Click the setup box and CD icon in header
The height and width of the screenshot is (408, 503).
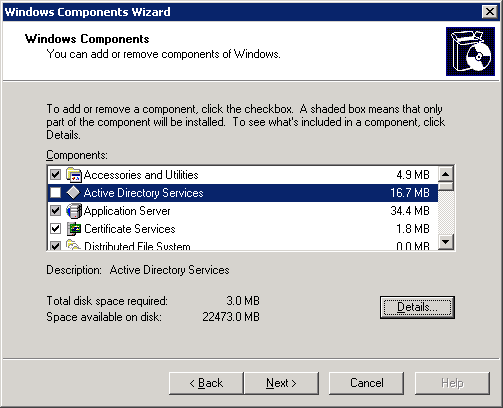(x=470, y=51)
